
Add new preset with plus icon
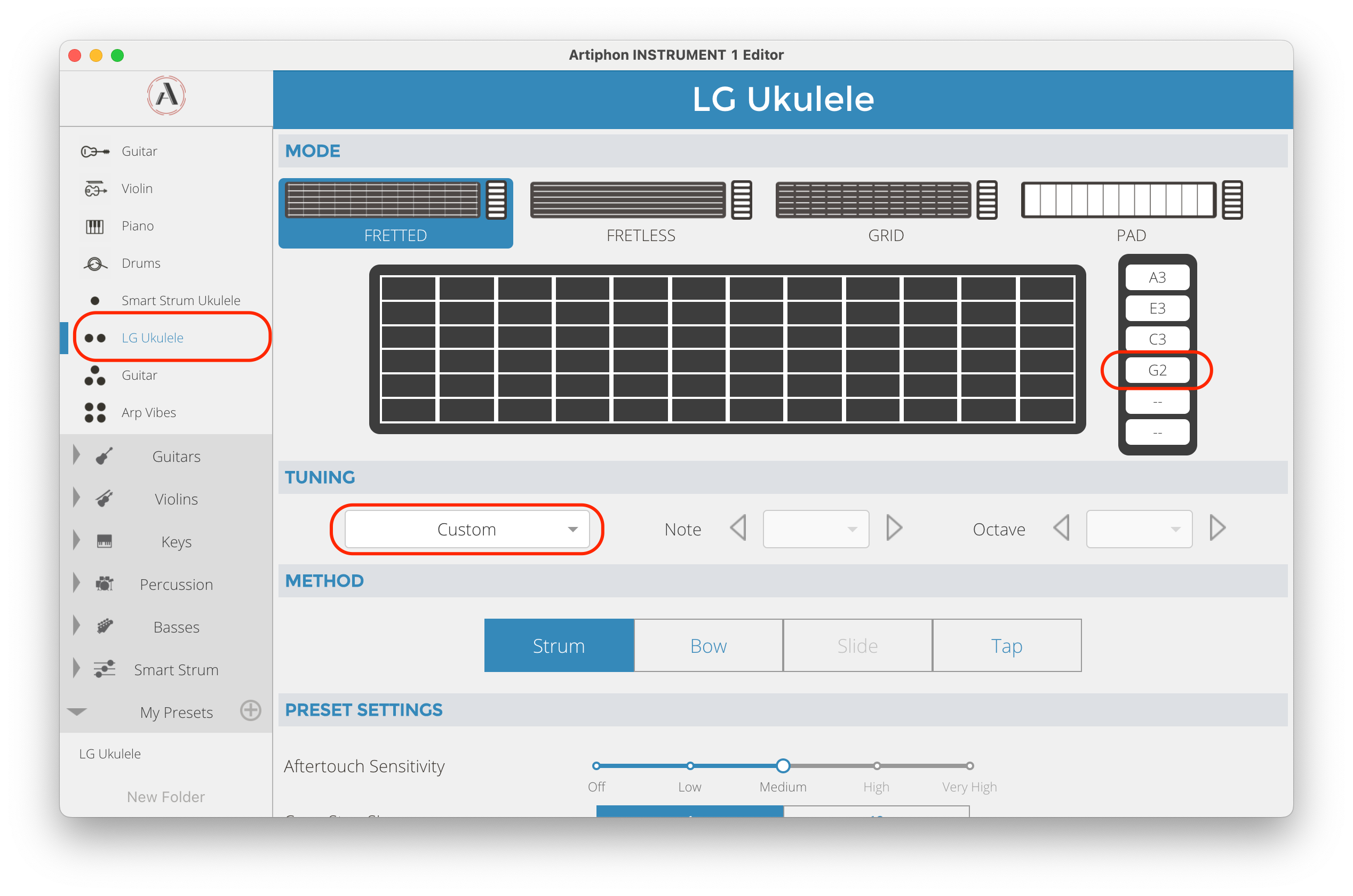pyautogui.click(x=250, y=710)
